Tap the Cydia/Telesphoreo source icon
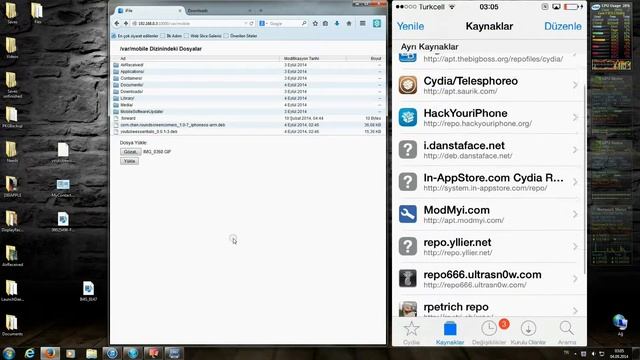Viewport: 640px width, 360px height. click(x=408, y=85)
